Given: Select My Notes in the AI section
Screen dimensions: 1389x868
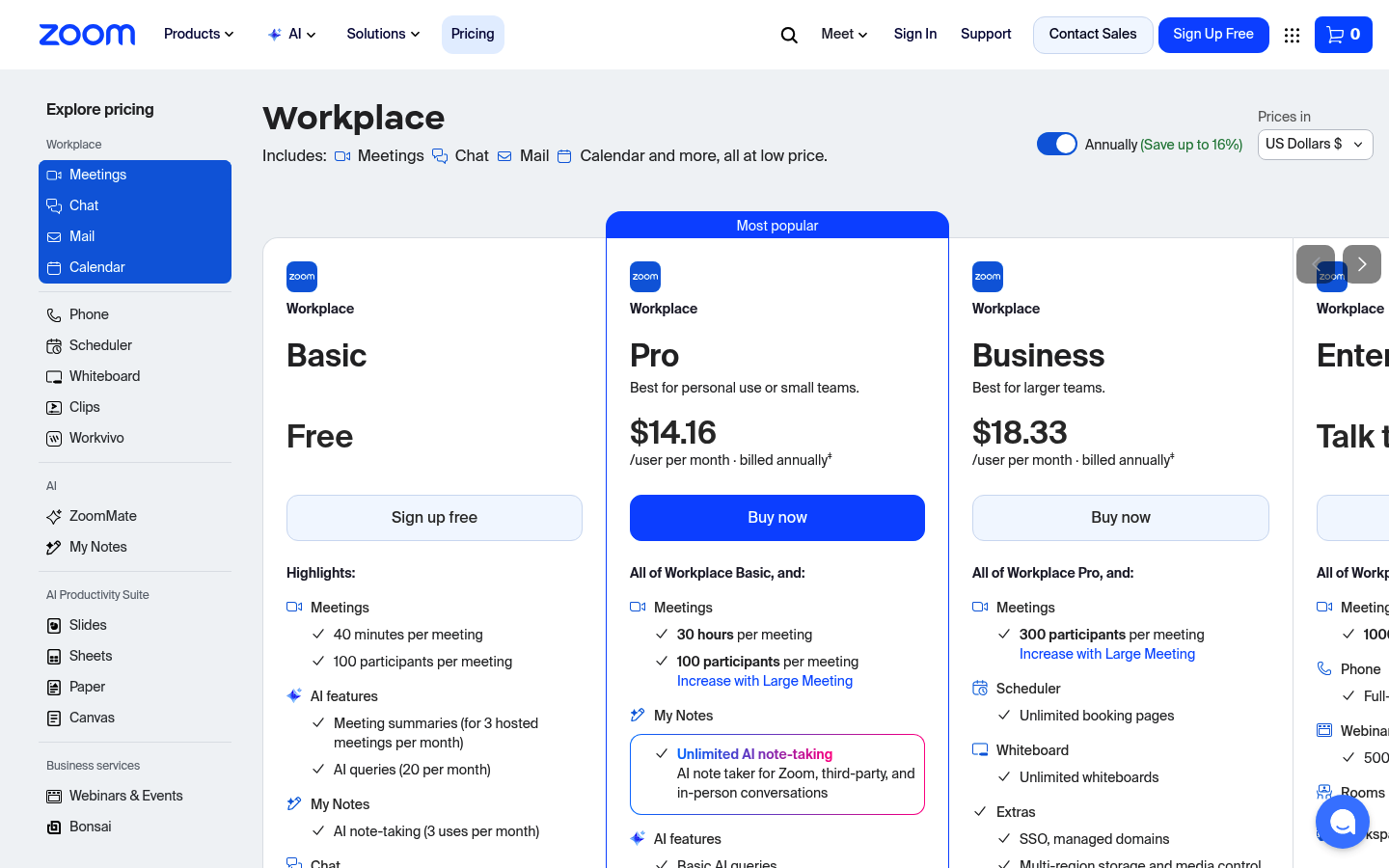Looking at the screenshot, I should coord(135,547).
